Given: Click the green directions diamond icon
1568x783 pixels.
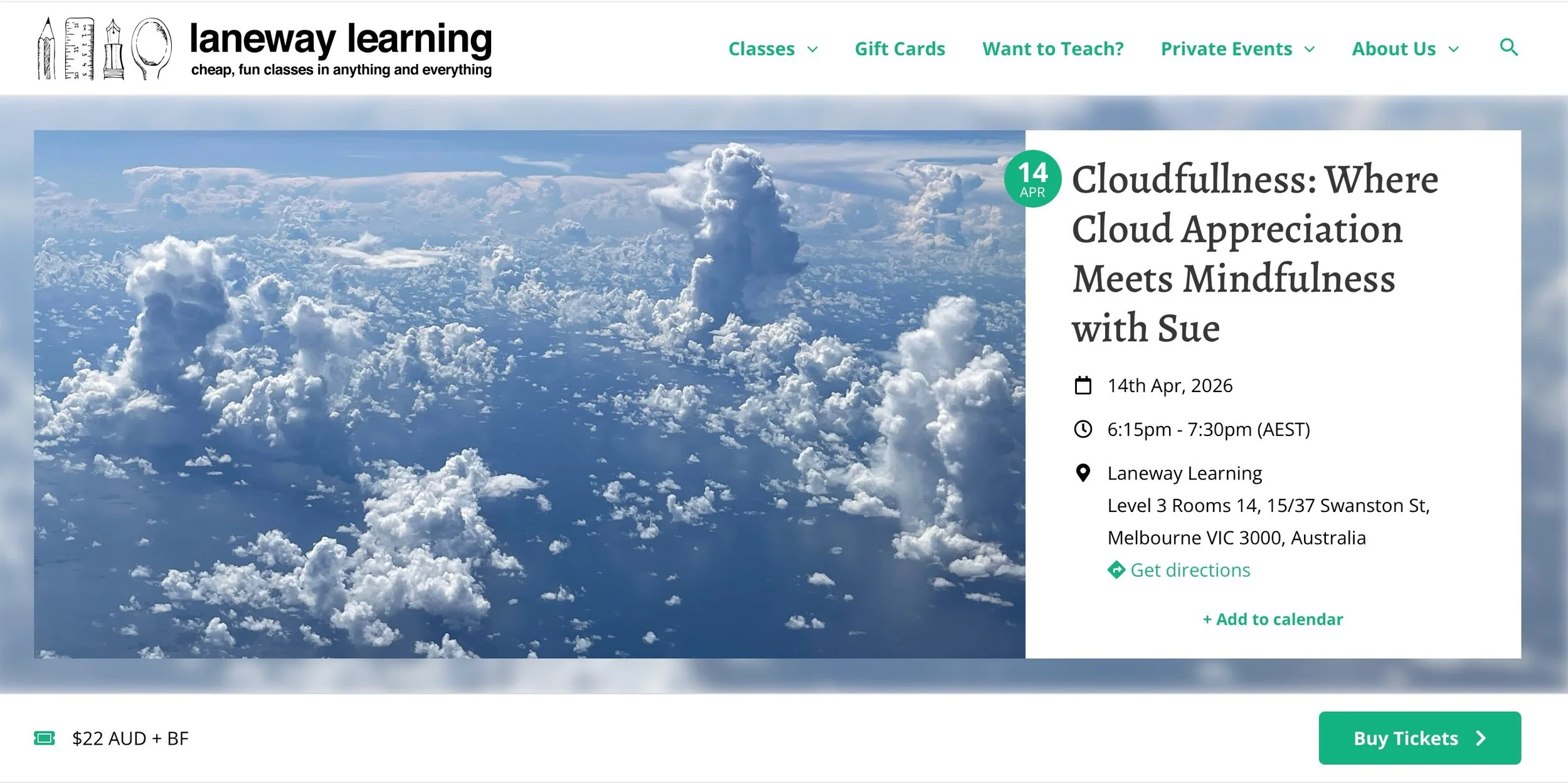Looking at the screenshot, I should click(x=1116, y=570).
